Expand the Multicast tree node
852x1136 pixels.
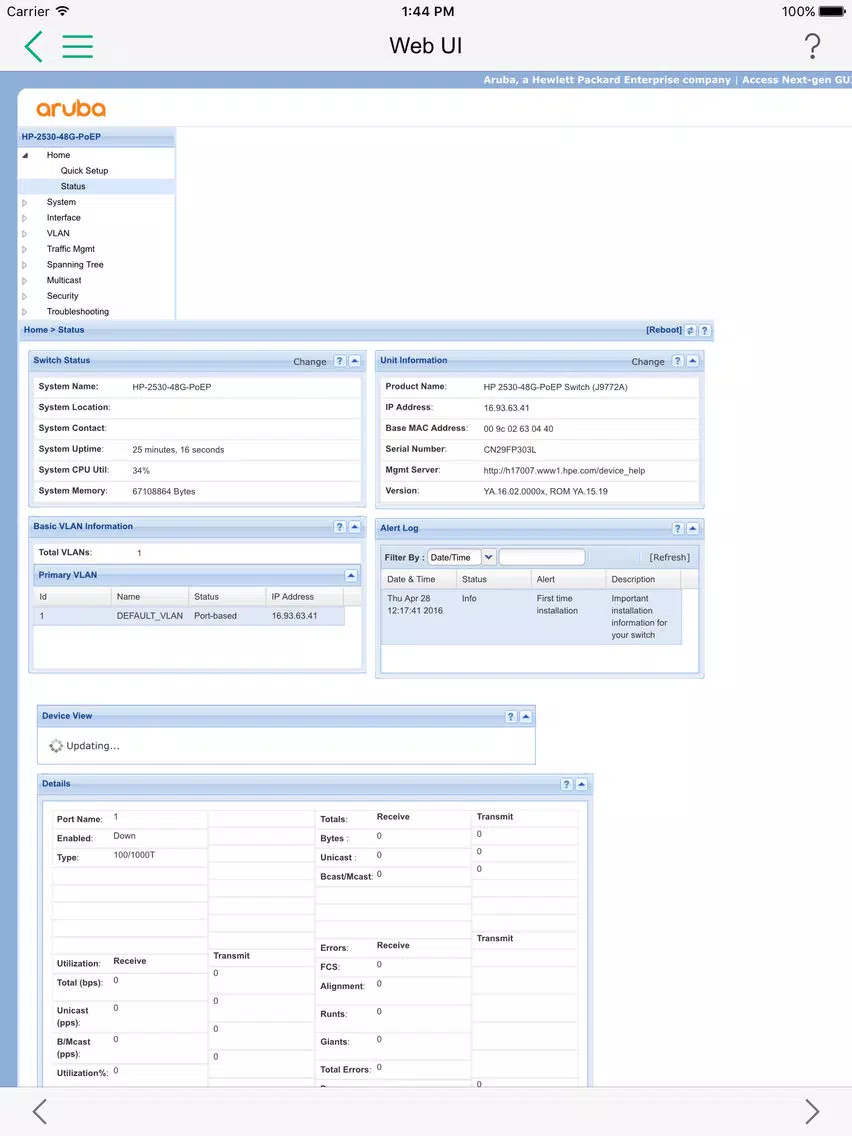pos(25,280)
